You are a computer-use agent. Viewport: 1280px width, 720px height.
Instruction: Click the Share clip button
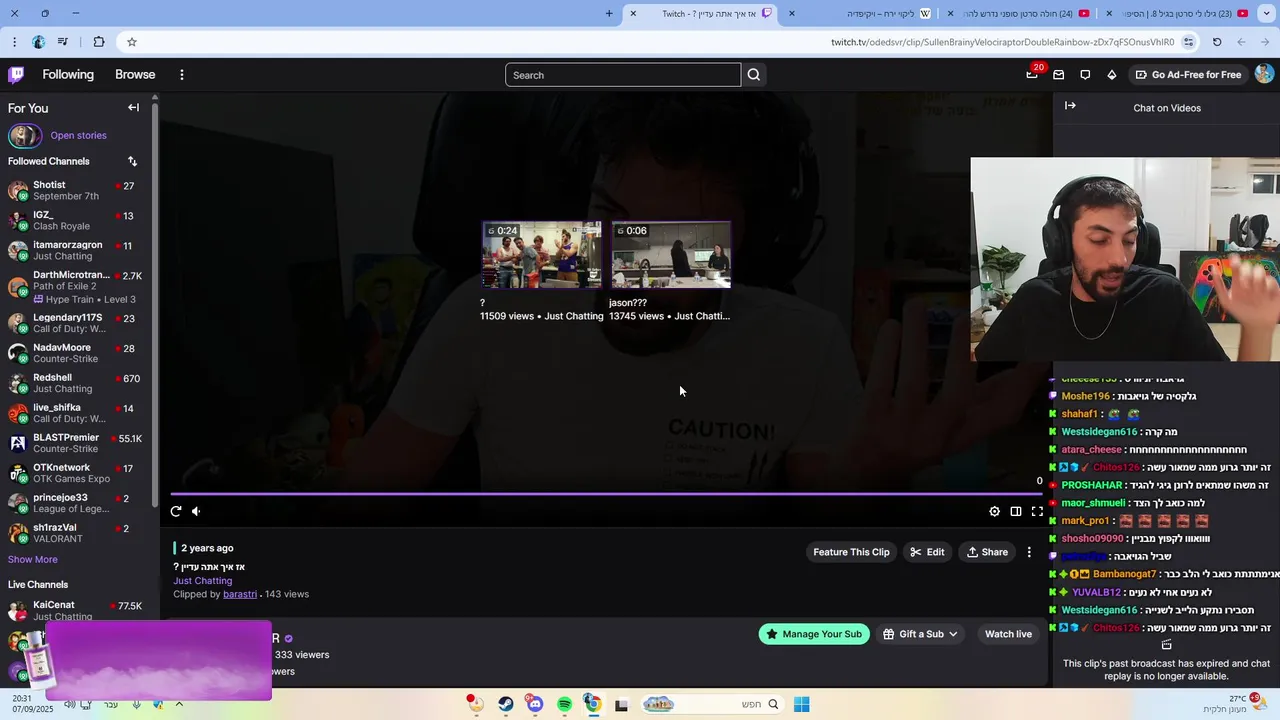(987, 552)
